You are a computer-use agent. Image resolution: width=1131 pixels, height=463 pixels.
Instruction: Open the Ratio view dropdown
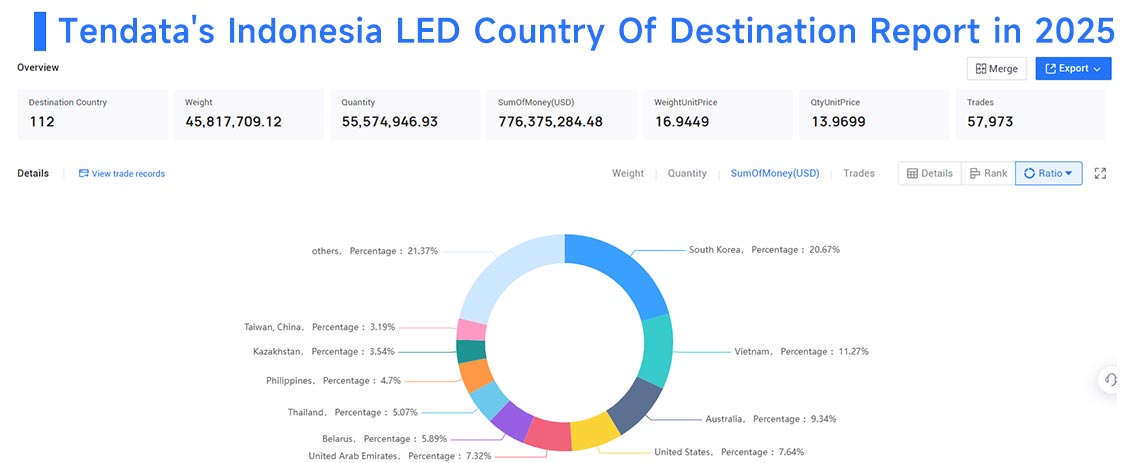[1049, 173]
